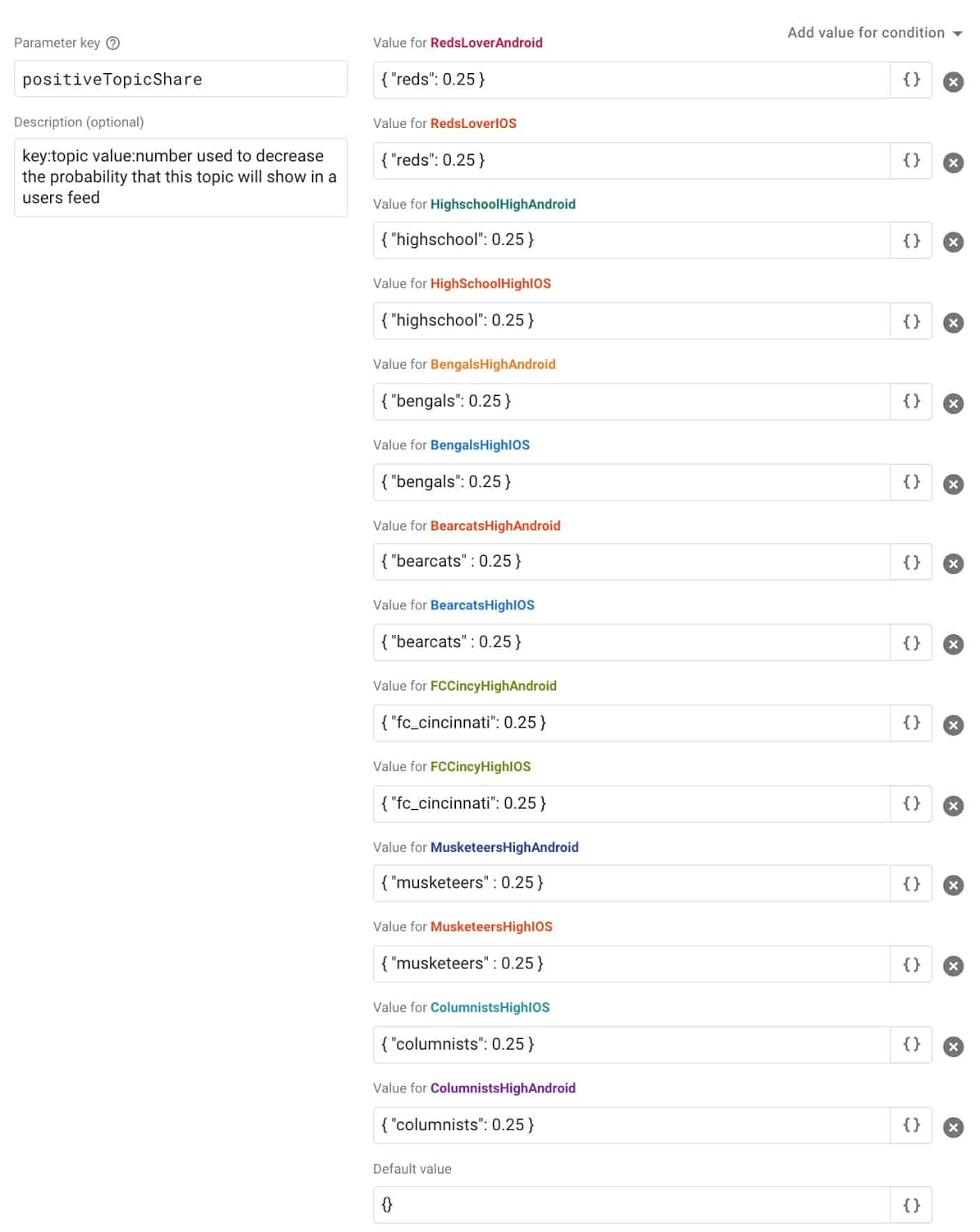Open JSON editor for RedsLoverIOS value
The width and height of the screenshot is (980, 1232).
(911, 160)
